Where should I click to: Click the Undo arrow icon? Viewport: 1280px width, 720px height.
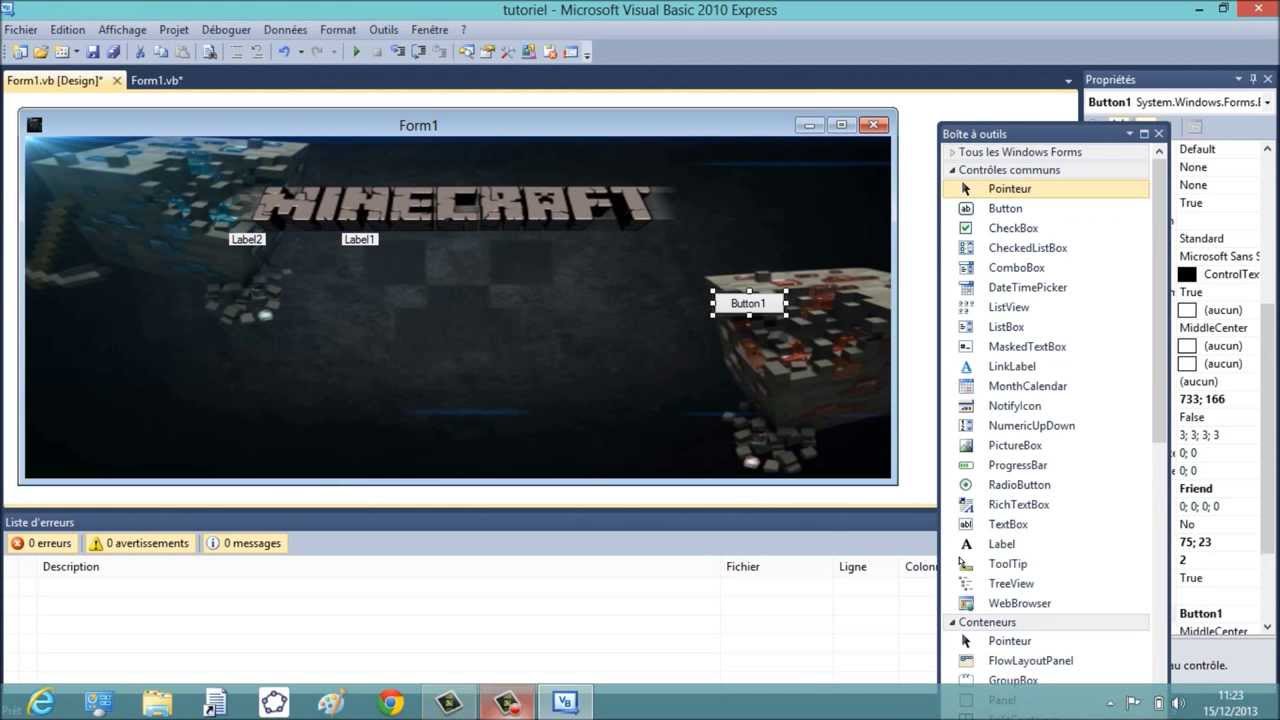coord(284,52)
